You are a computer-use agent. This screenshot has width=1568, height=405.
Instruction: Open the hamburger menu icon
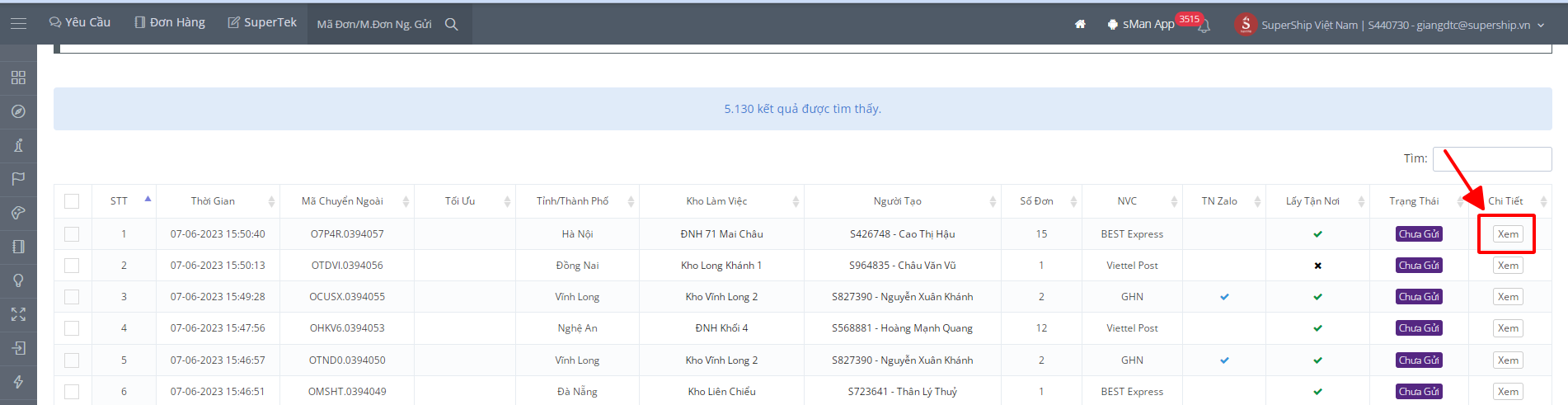[18, 23]
